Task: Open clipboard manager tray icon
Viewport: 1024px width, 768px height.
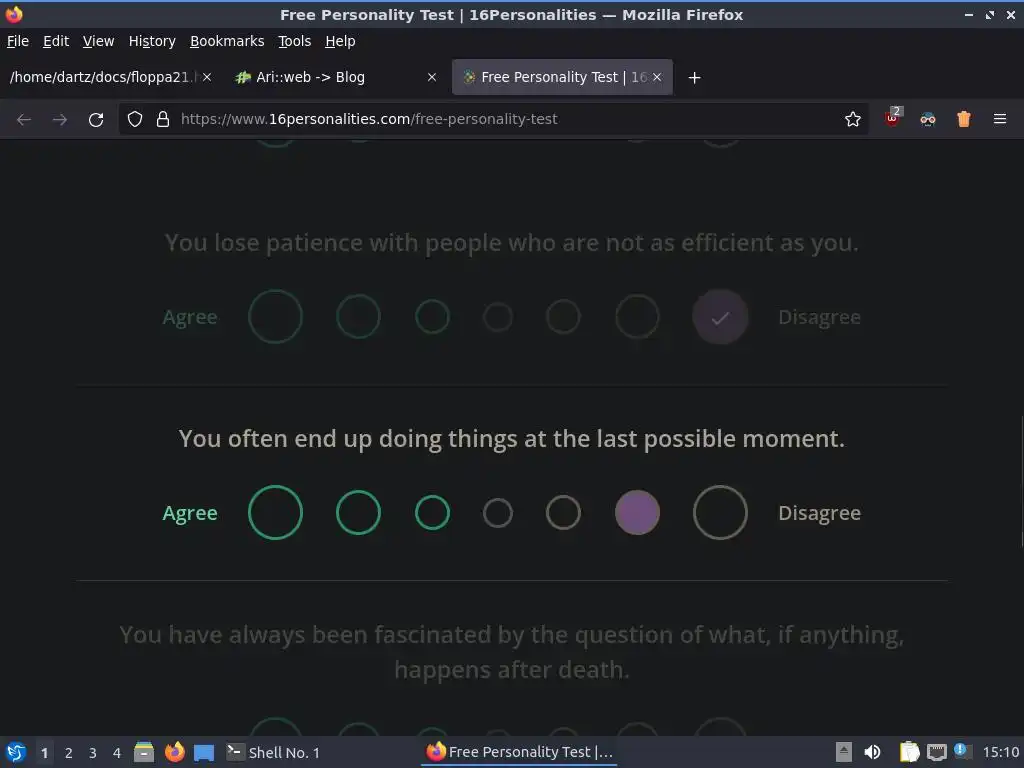Action: click(909, 752)
